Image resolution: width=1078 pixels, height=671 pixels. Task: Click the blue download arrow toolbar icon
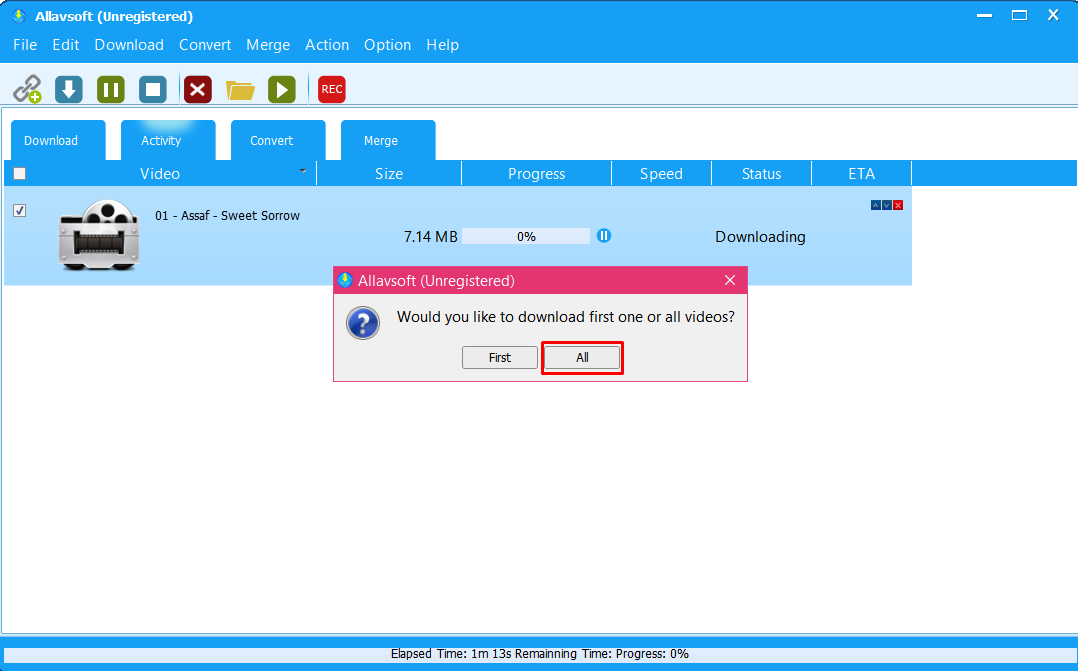tap(68, 89)
